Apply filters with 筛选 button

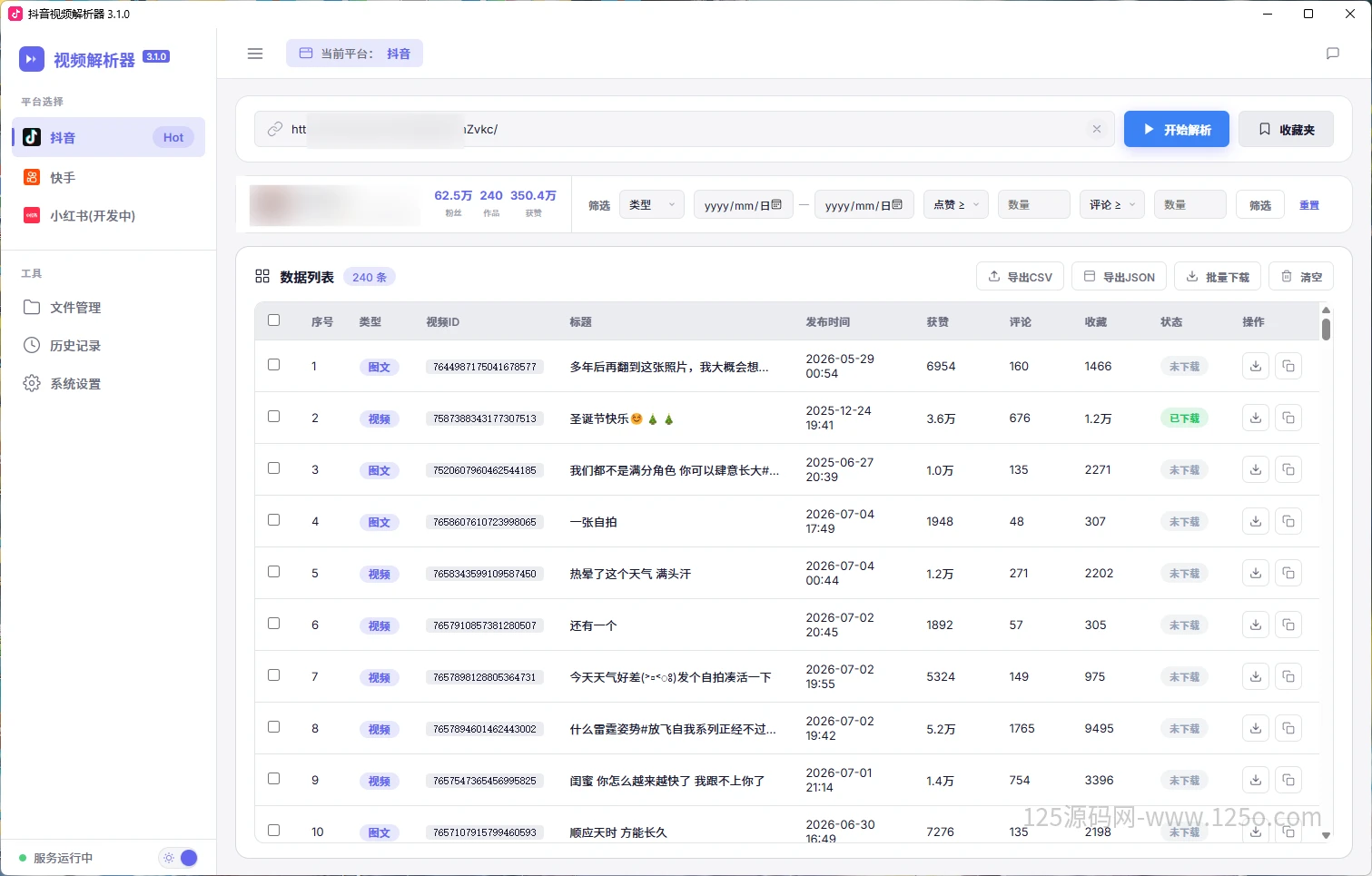[x=1260, y=205]
